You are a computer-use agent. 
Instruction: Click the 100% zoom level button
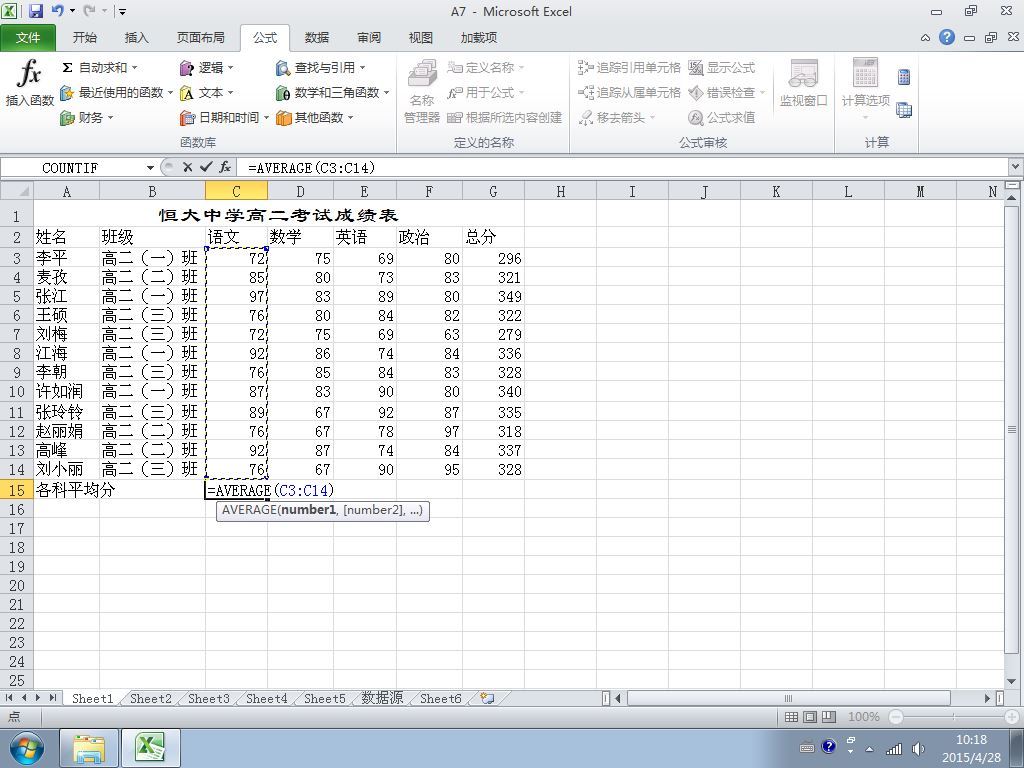(x=863, y=717)
